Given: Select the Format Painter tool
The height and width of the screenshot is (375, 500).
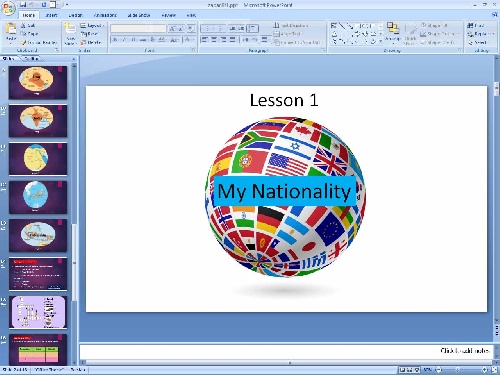Looking at the screenshot, I should pyautogui.click(x=39, y=43).
